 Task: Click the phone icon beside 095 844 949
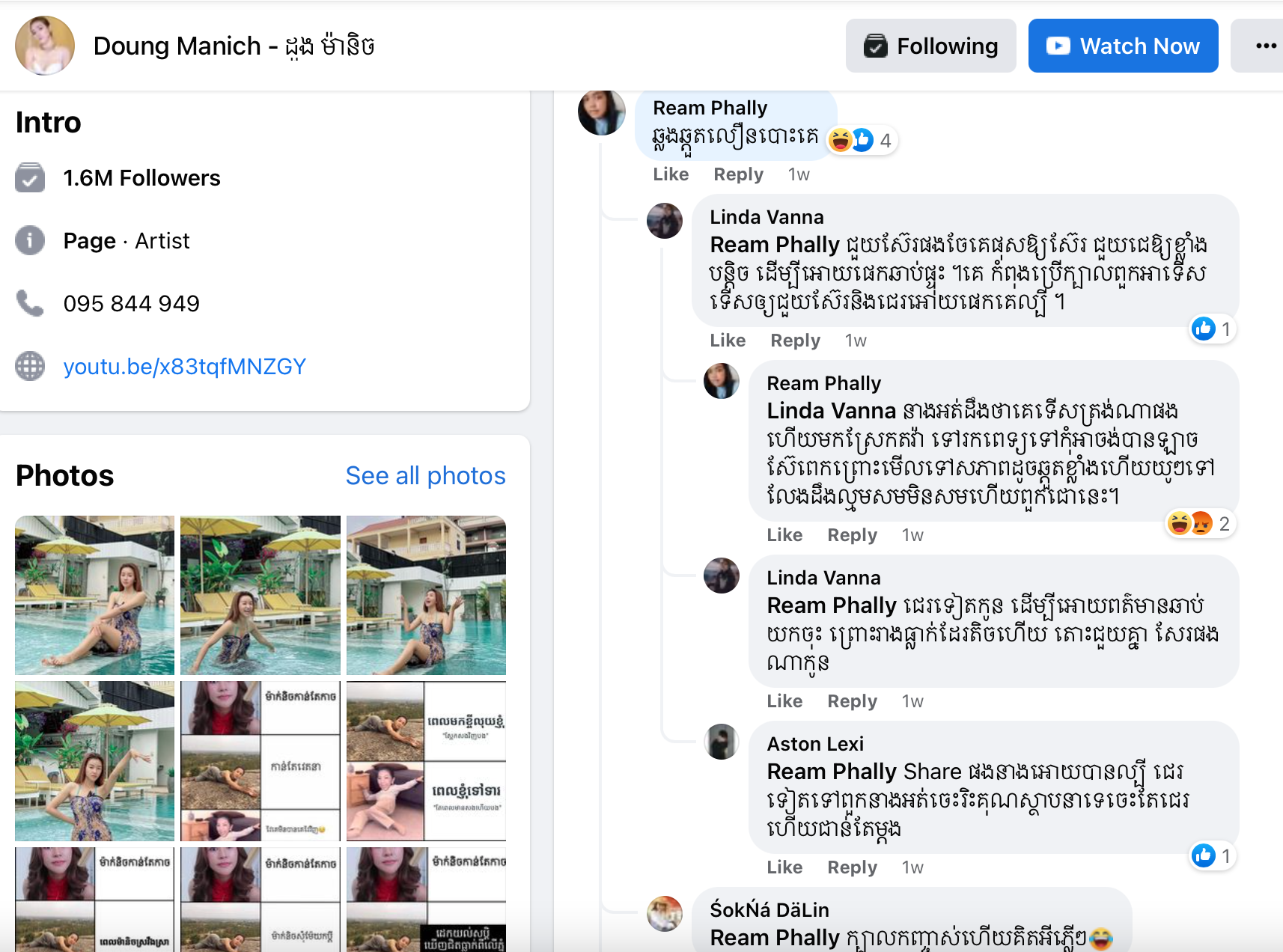pos(30,303)
